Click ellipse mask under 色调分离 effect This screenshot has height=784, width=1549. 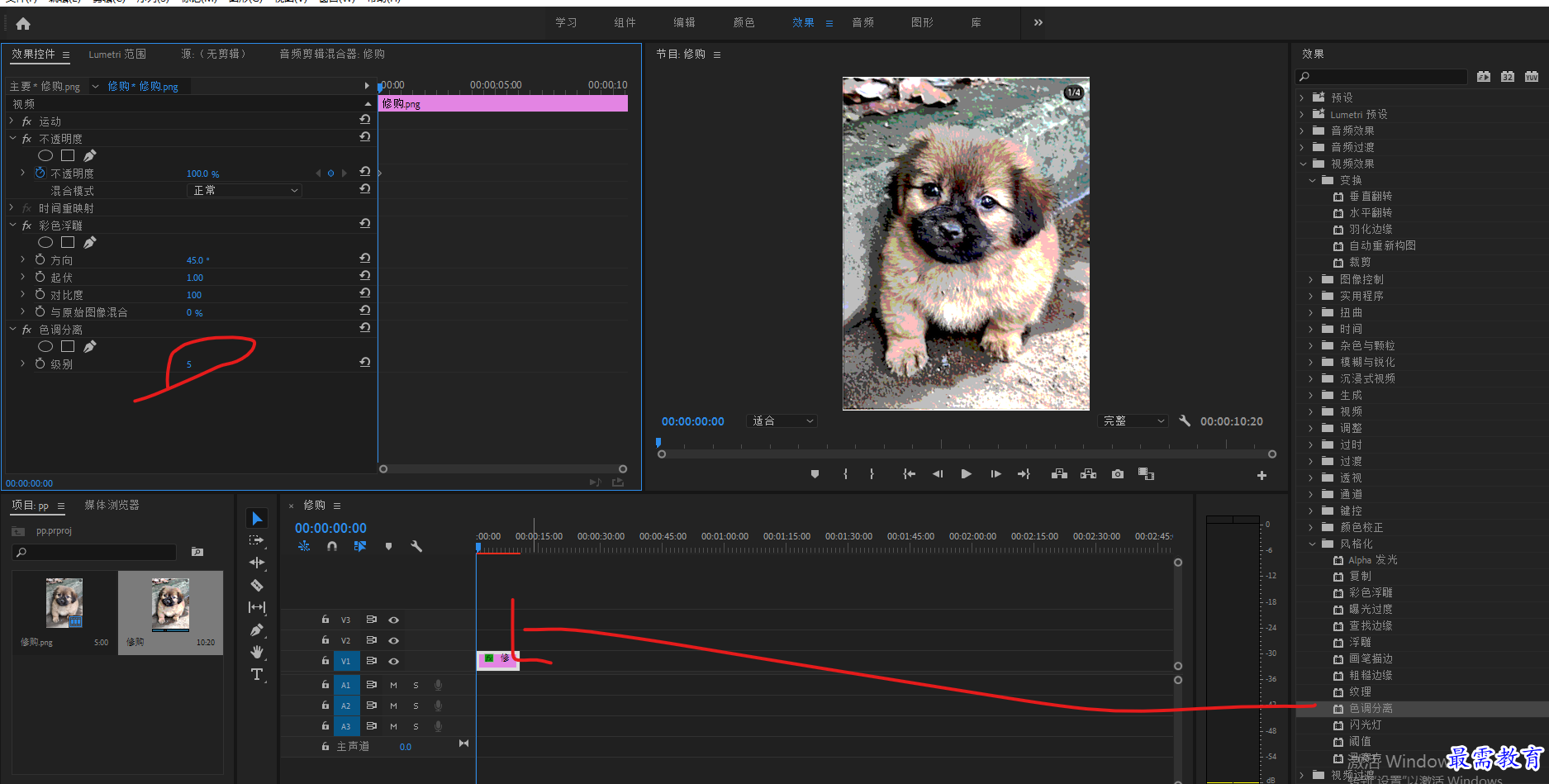[45, 346]
